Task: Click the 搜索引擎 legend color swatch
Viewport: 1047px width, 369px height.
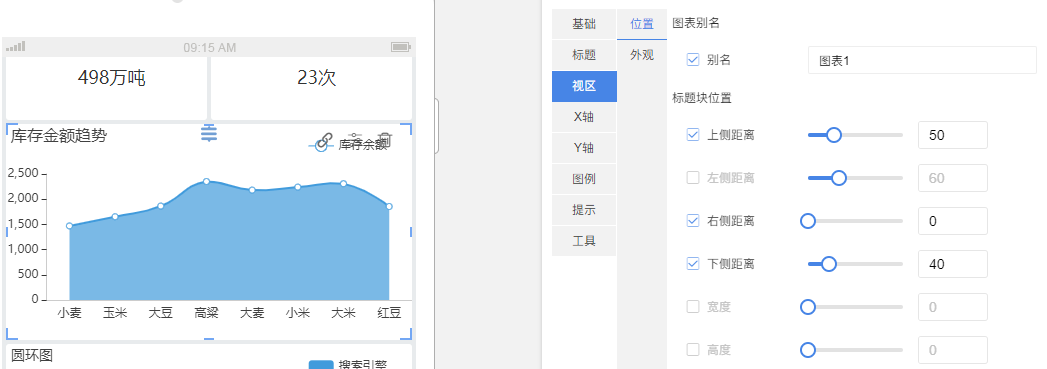Action: (321, 364)
